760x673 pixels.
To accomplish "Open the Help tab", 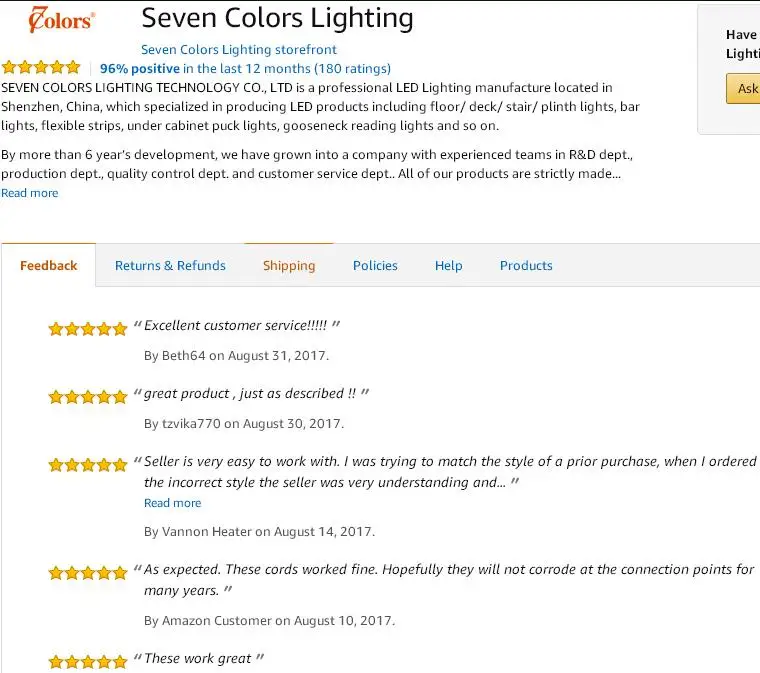I will pos(448,265).
